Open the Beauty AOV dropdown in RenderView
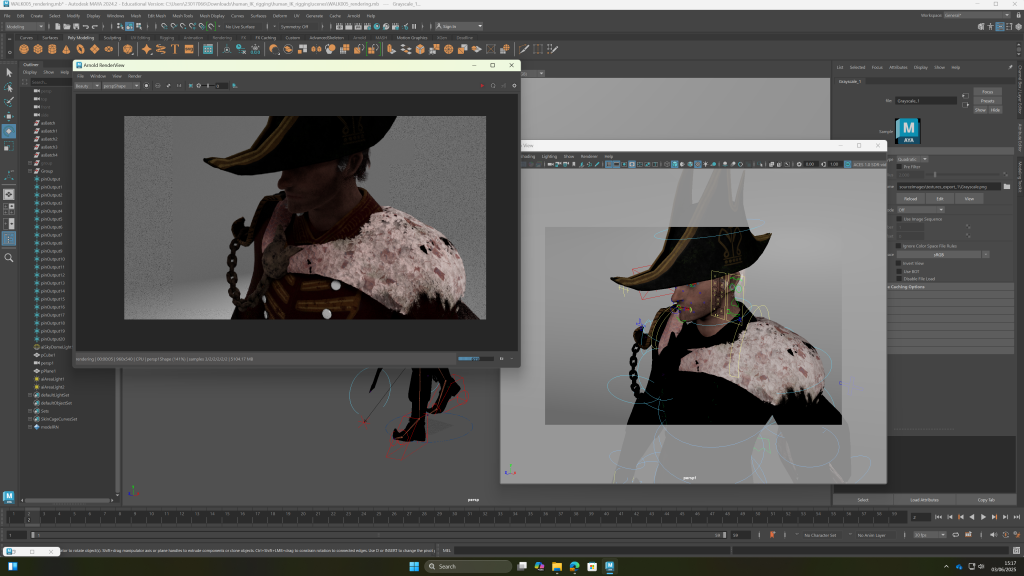Image resolution: width=1024 pixels, height=576 pixels. [87, 86]
